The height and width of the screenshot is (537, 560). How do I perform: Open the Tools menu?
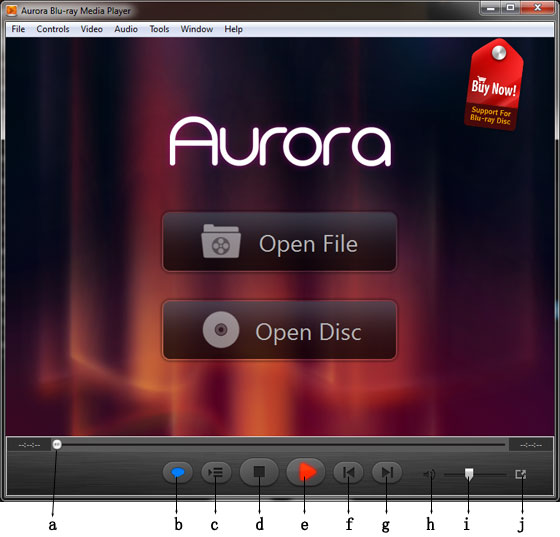(159, 29)
